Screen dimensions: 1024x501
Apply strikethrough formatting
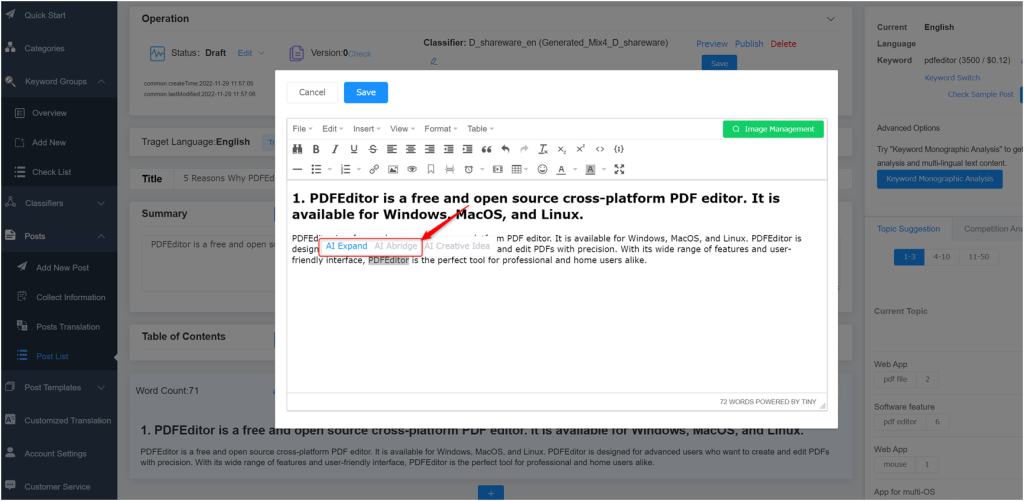(373, 149)
